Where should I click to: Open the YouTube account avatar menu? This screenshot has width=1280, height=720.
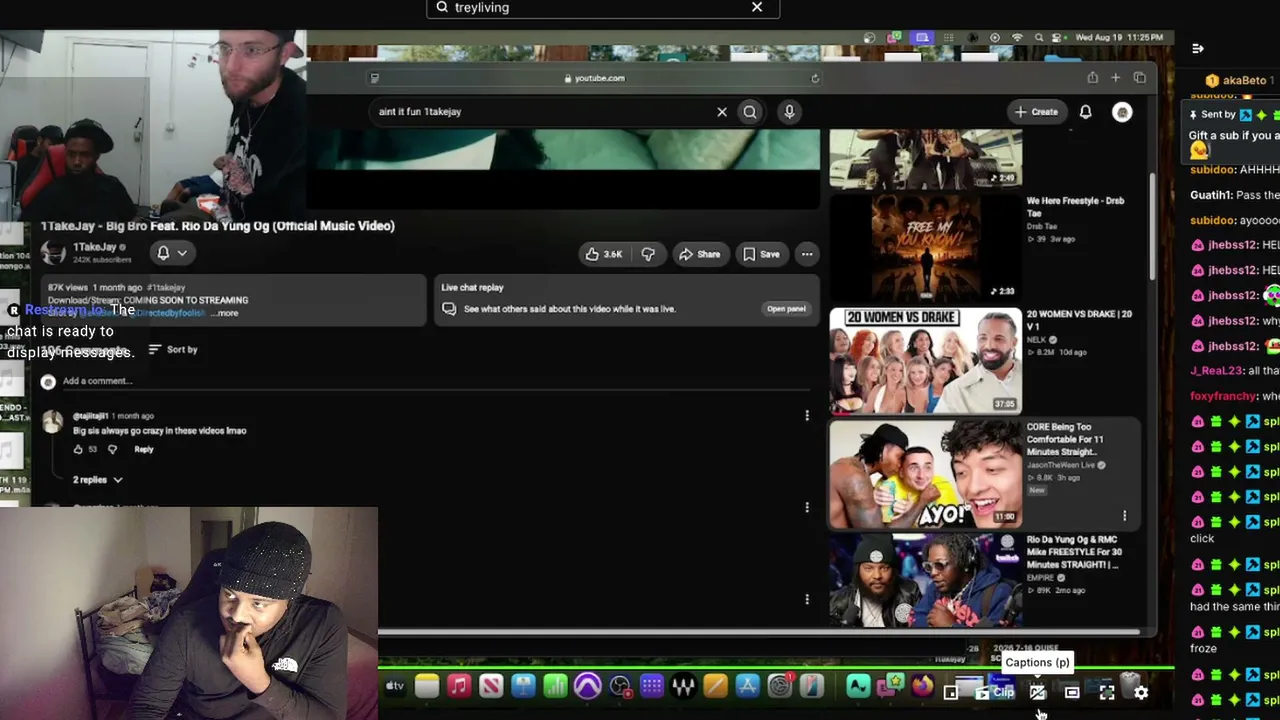(1122, 112)
